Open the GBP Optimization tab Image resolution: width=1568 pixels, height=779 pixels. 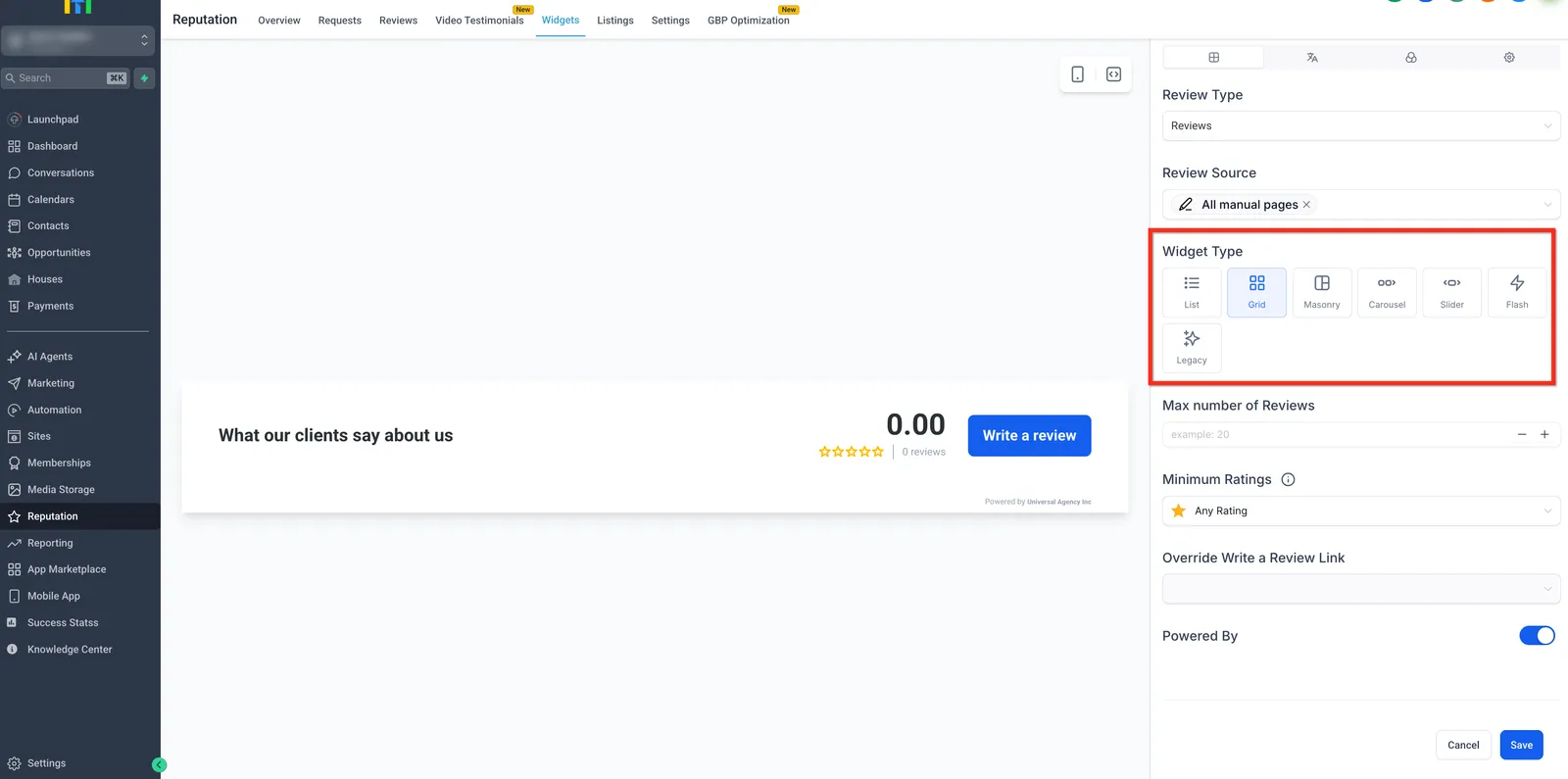[749, 21]
